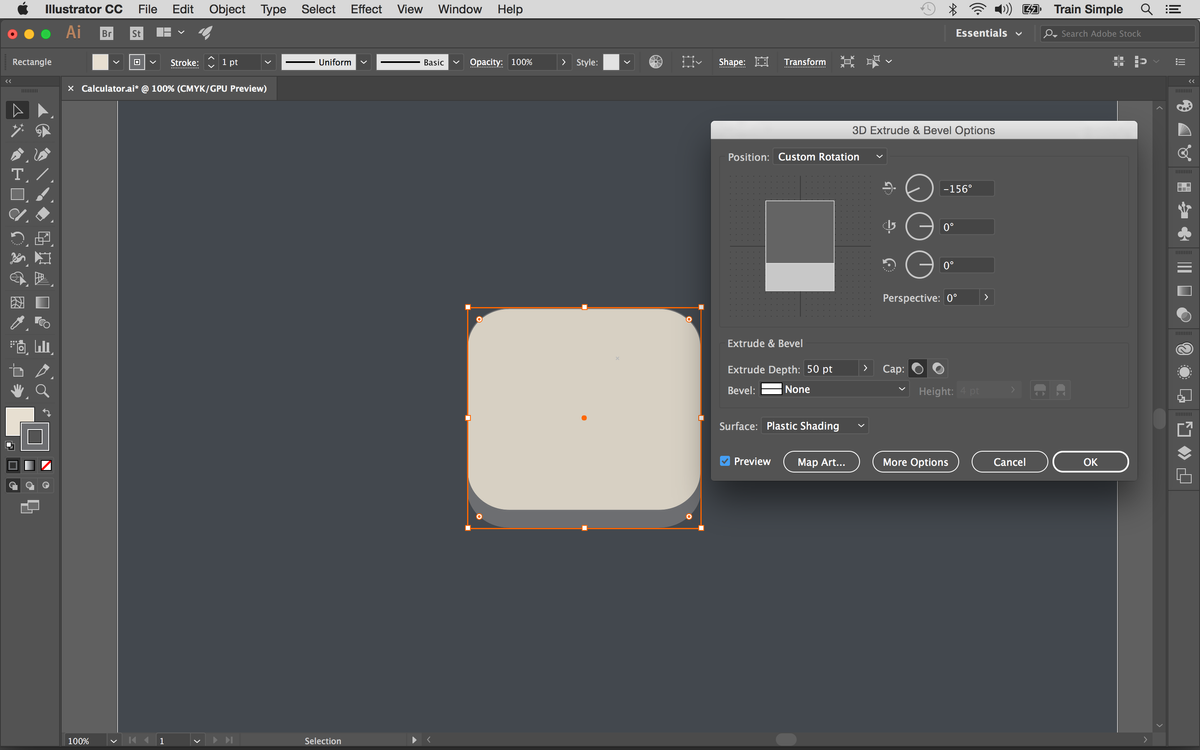The height and width of the screenshot is (750, 1200).
Task: Open the Position dropdown showing Custom Rotation
Action: 830,156
